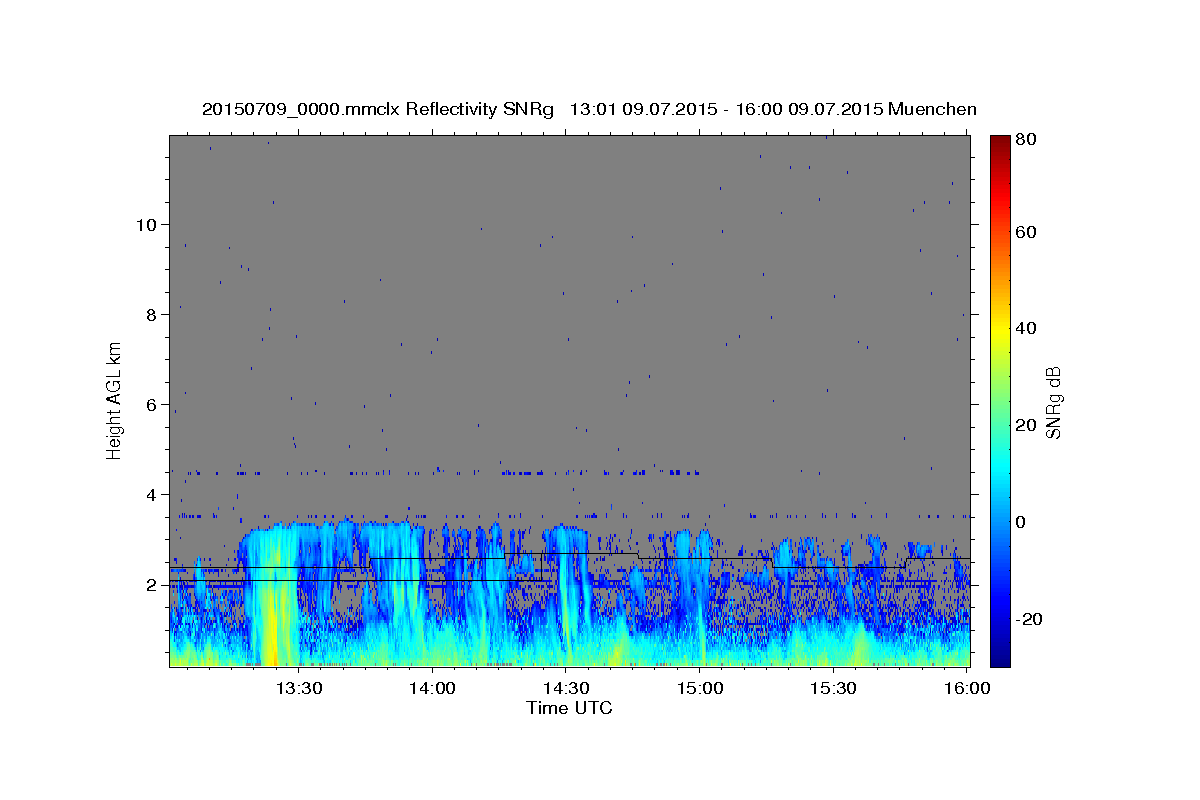Select the '13:30' time axis label

pos(298,688)
